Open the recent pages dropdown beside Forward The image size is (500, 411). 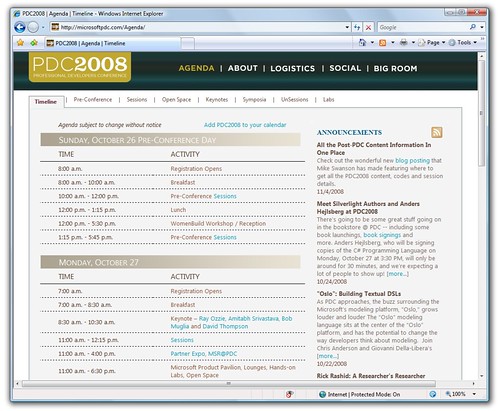(43, 27)
